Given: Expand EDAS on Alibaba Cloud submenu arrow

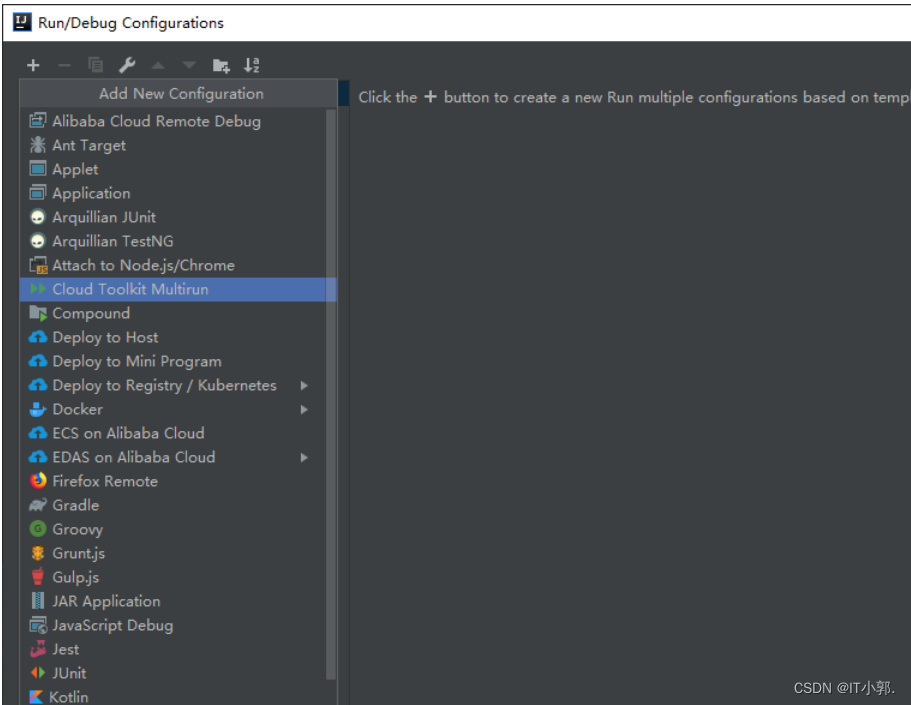Looking at the screenshot, I should pos(303,457).
